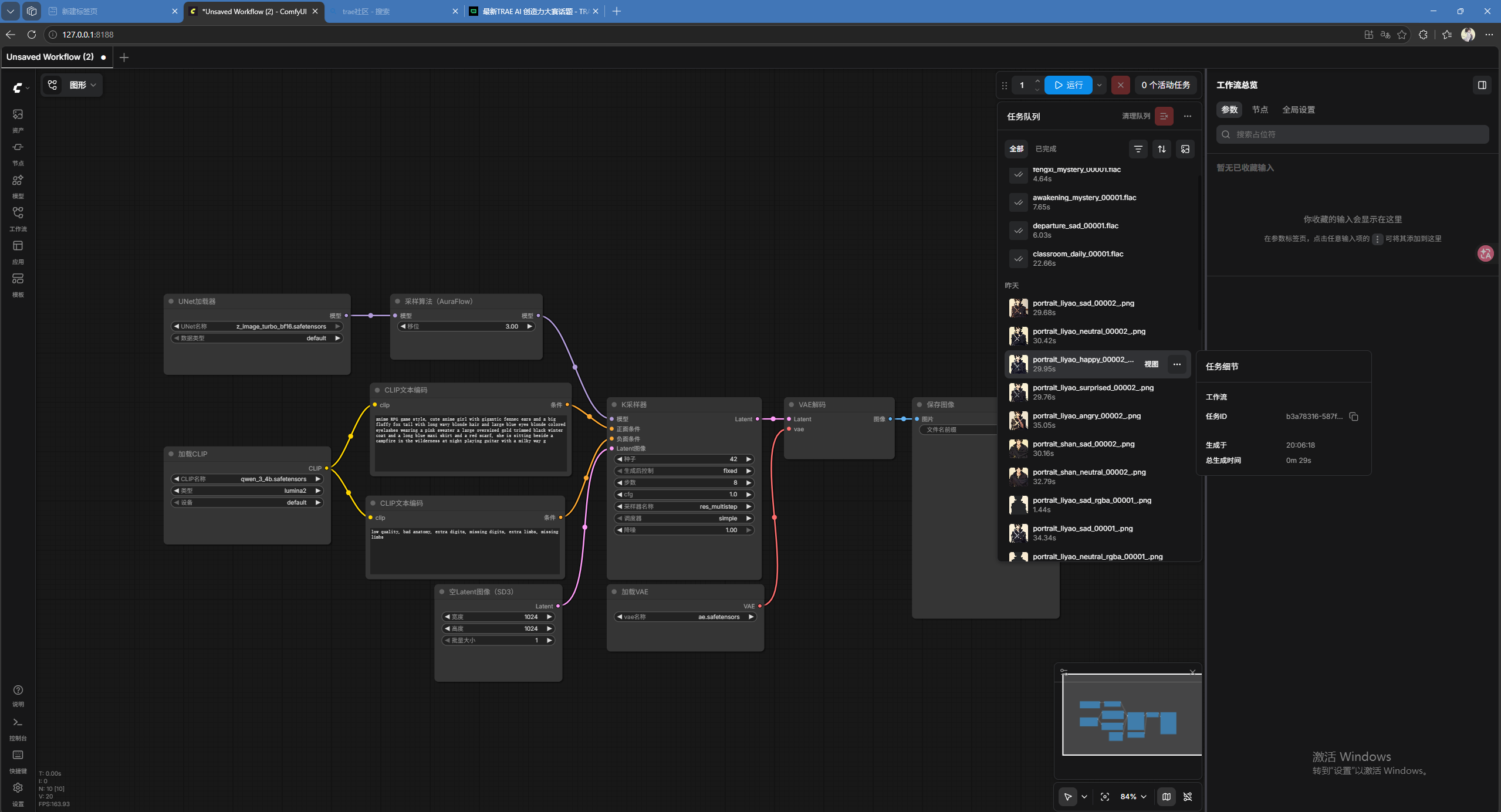The width and height of the screenshot is (1501, 812).
Task: Toggle link visibility icon in canvas toolbar
Action: pyautogui.click(x=1188, y=797)
